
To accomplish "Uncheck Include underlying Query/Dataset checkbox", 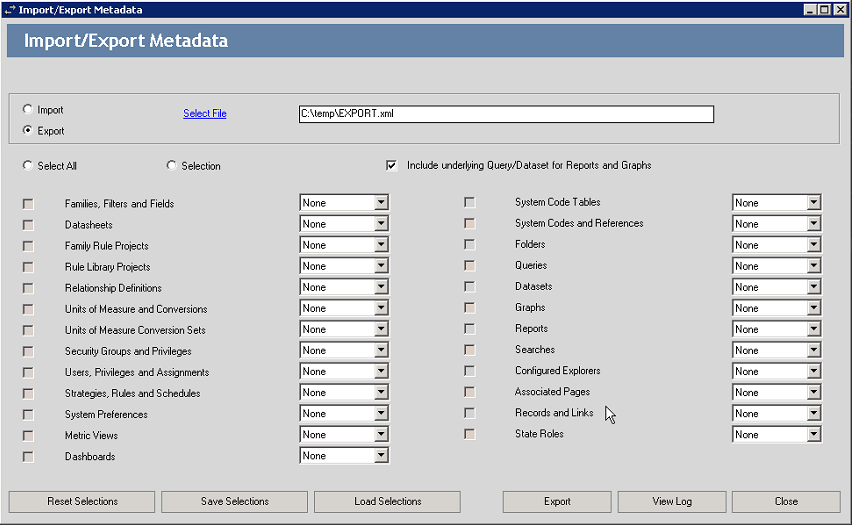I will coord(391,165).
